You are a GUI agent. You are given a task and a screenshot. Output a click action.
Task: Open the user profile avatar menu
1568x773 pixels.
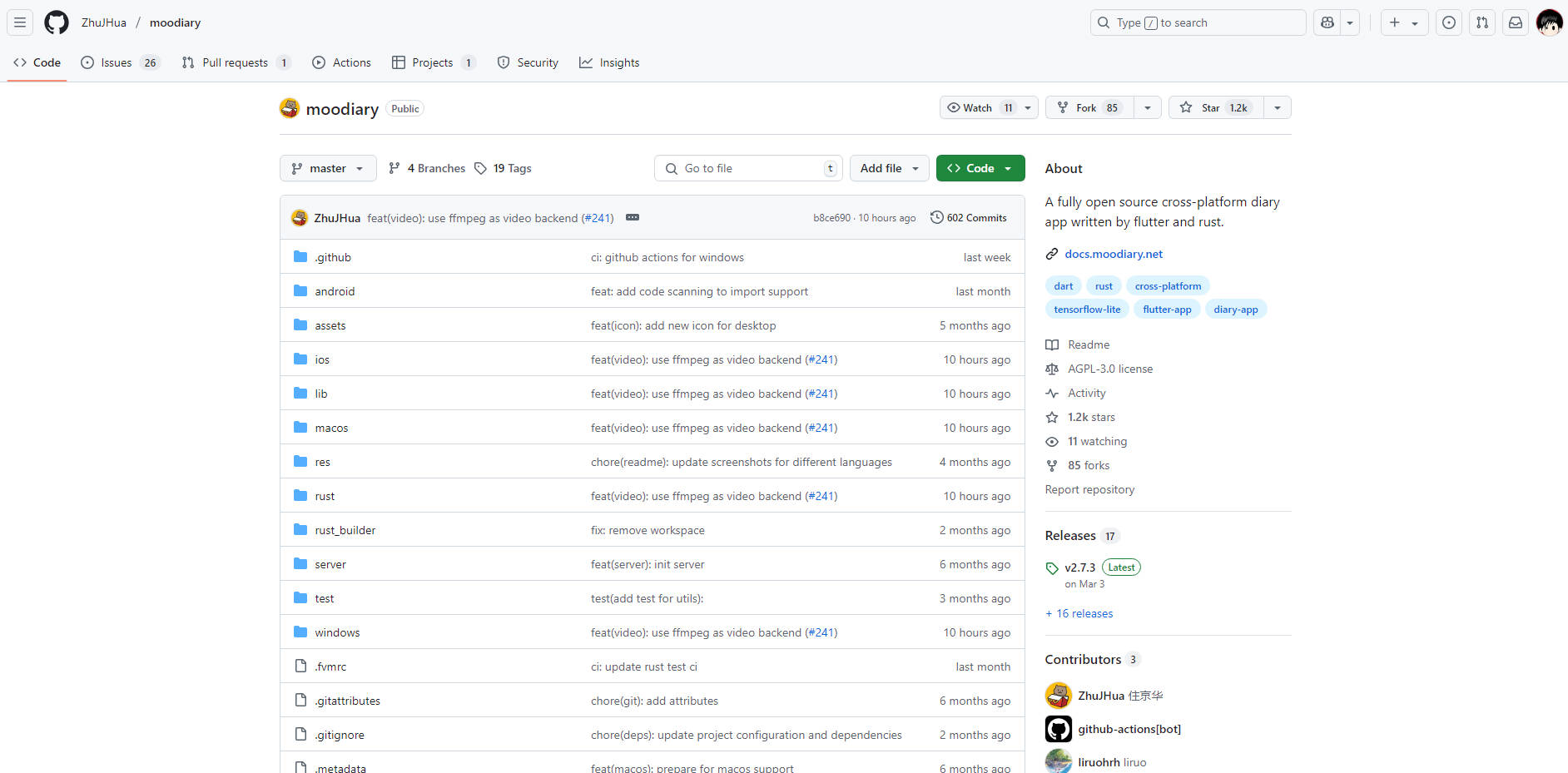(x=1549, y=22)
